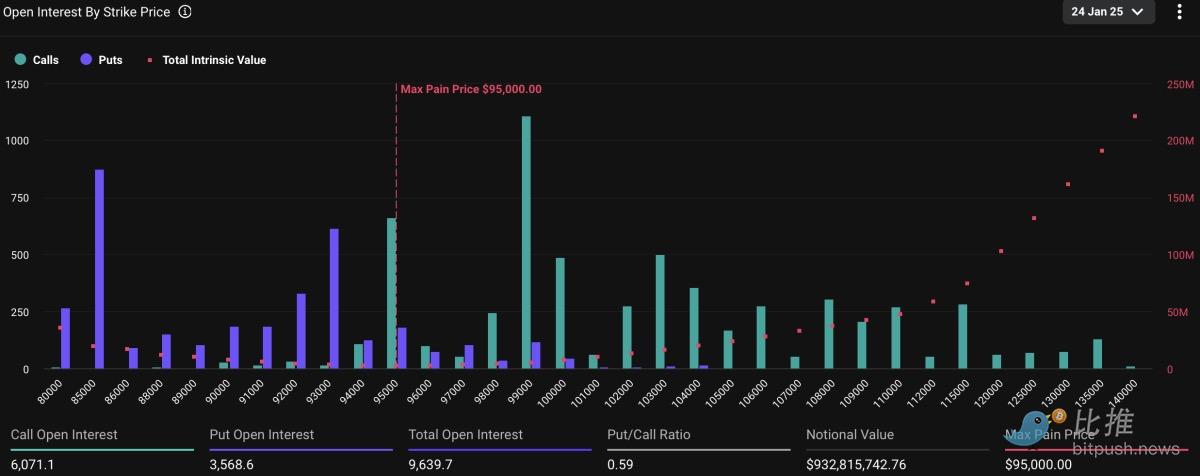Toggle the Calls legend series

click(37, 60)
